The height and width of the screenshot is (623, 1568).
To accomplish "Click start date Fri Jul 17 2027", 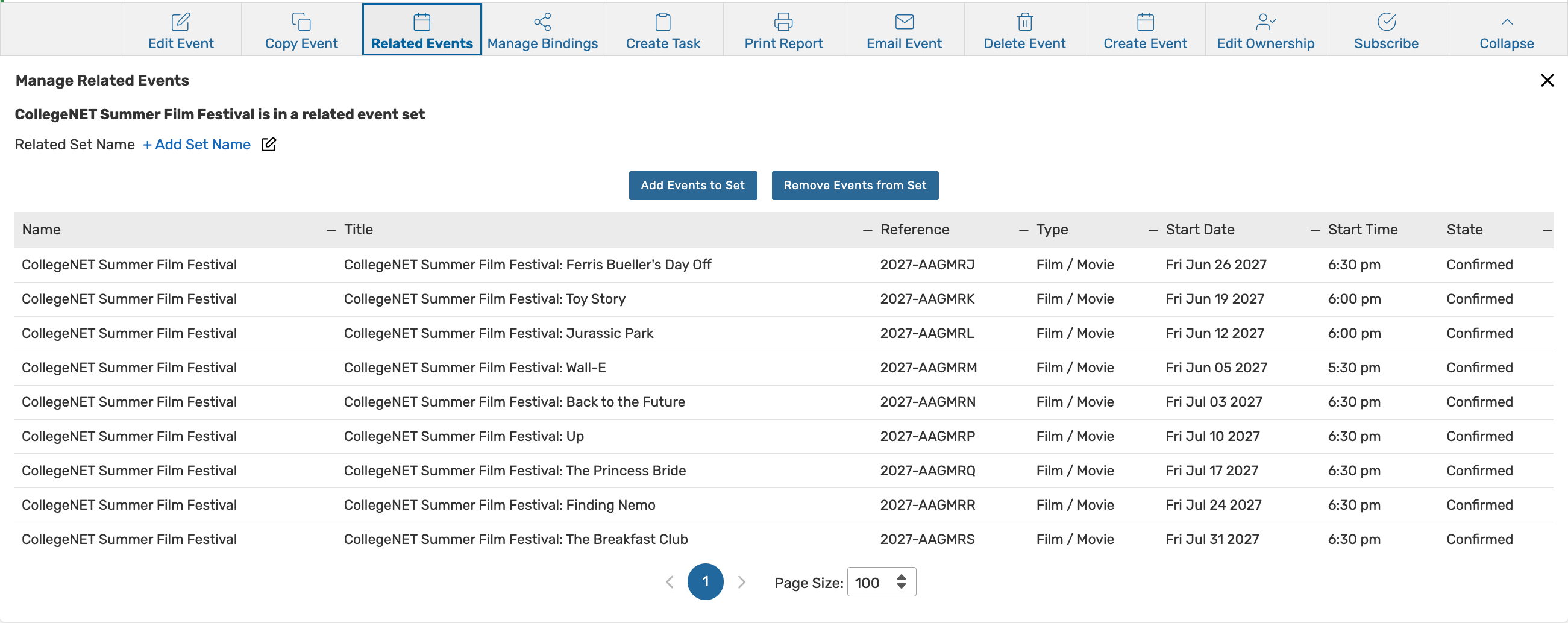I will (1212, 471).
